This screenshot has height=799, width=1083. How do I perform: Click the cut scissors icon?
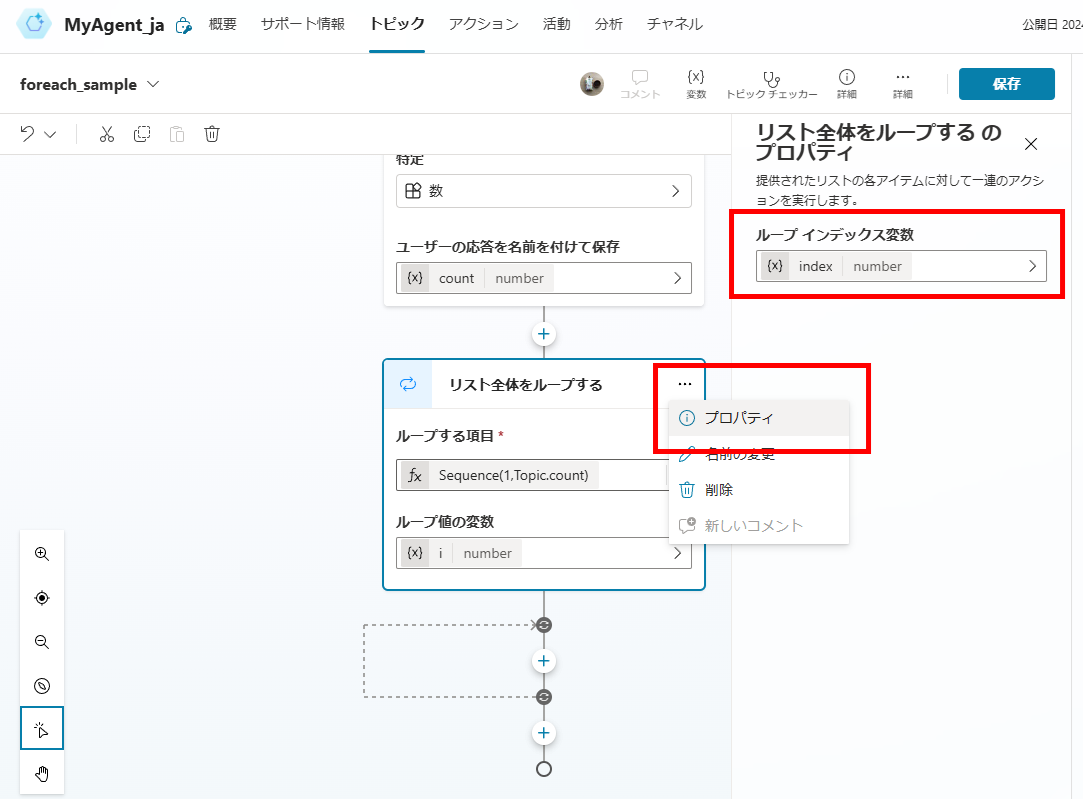point(107,134)
